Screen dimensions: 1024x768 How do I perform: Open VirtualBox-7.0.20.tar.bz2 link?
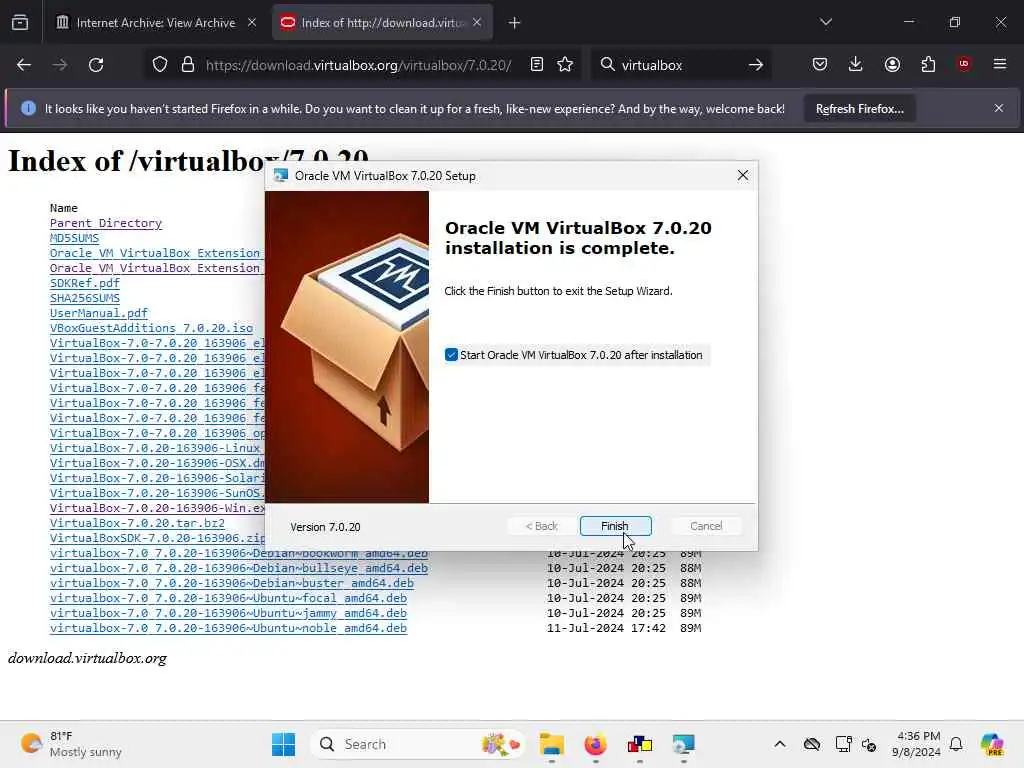pos(137,524)
